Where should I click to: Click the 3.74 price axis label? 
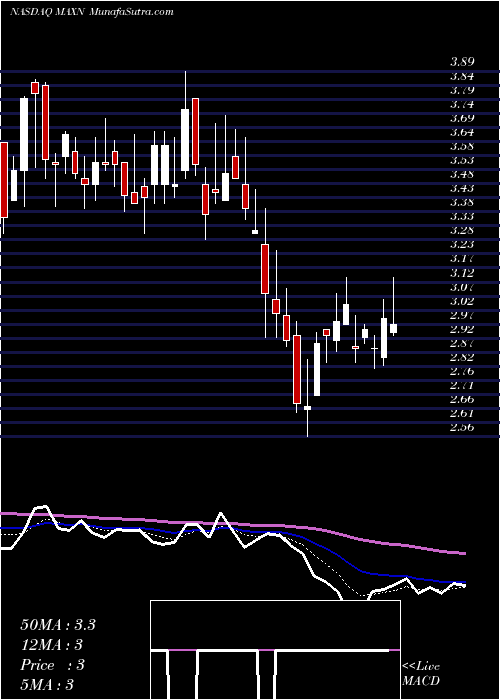pyautogui.click(x=462, y=104)
